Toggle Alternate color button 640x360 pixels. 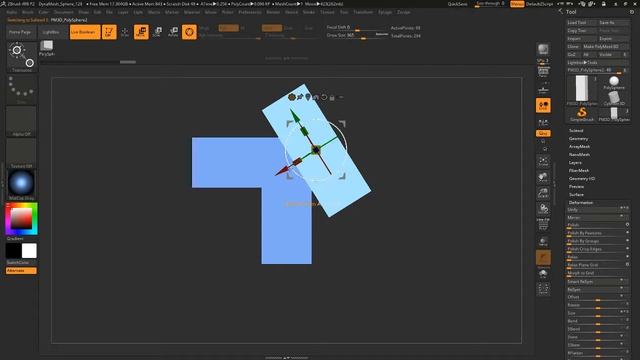coord(21,271)
